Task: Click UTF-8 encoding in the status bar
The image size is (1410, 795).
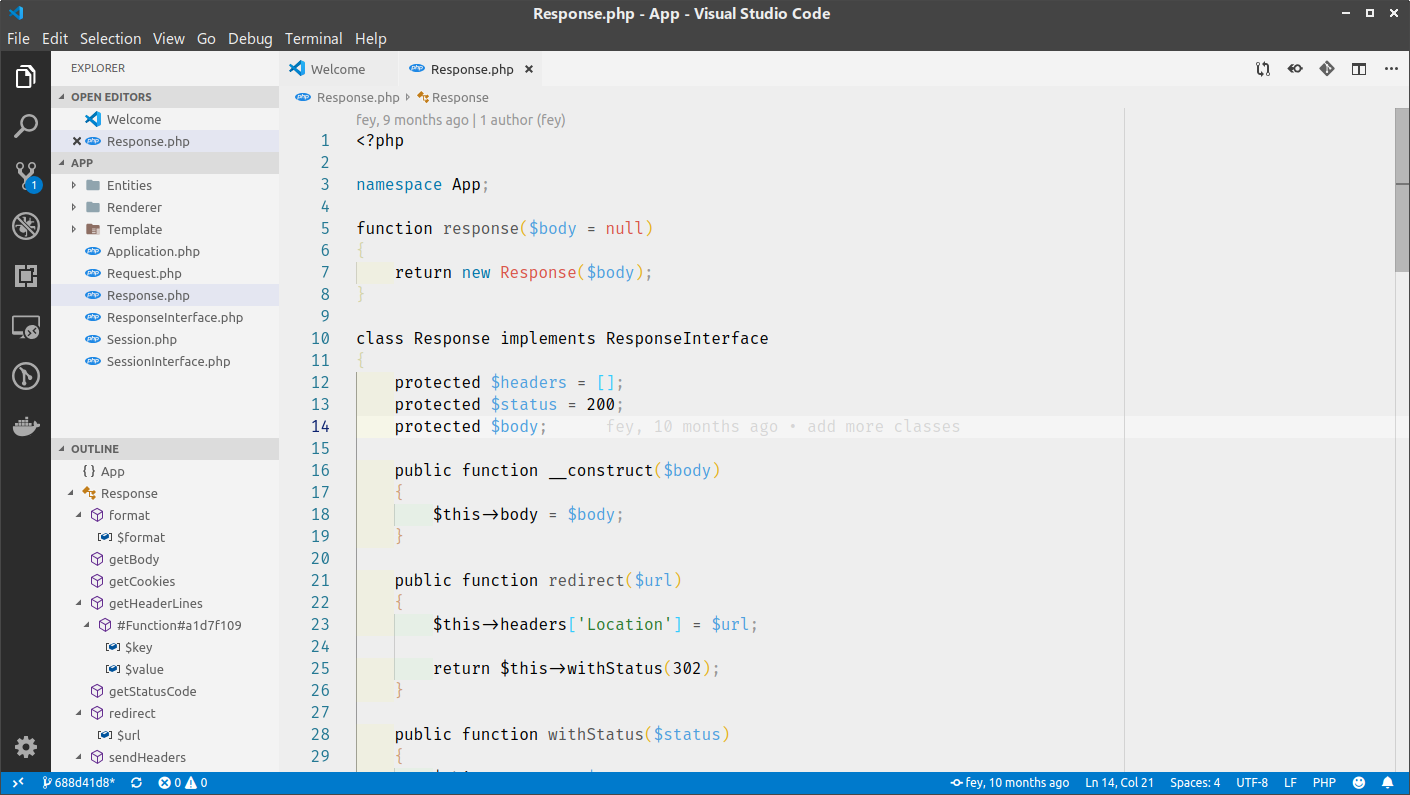Action: 1252,782
